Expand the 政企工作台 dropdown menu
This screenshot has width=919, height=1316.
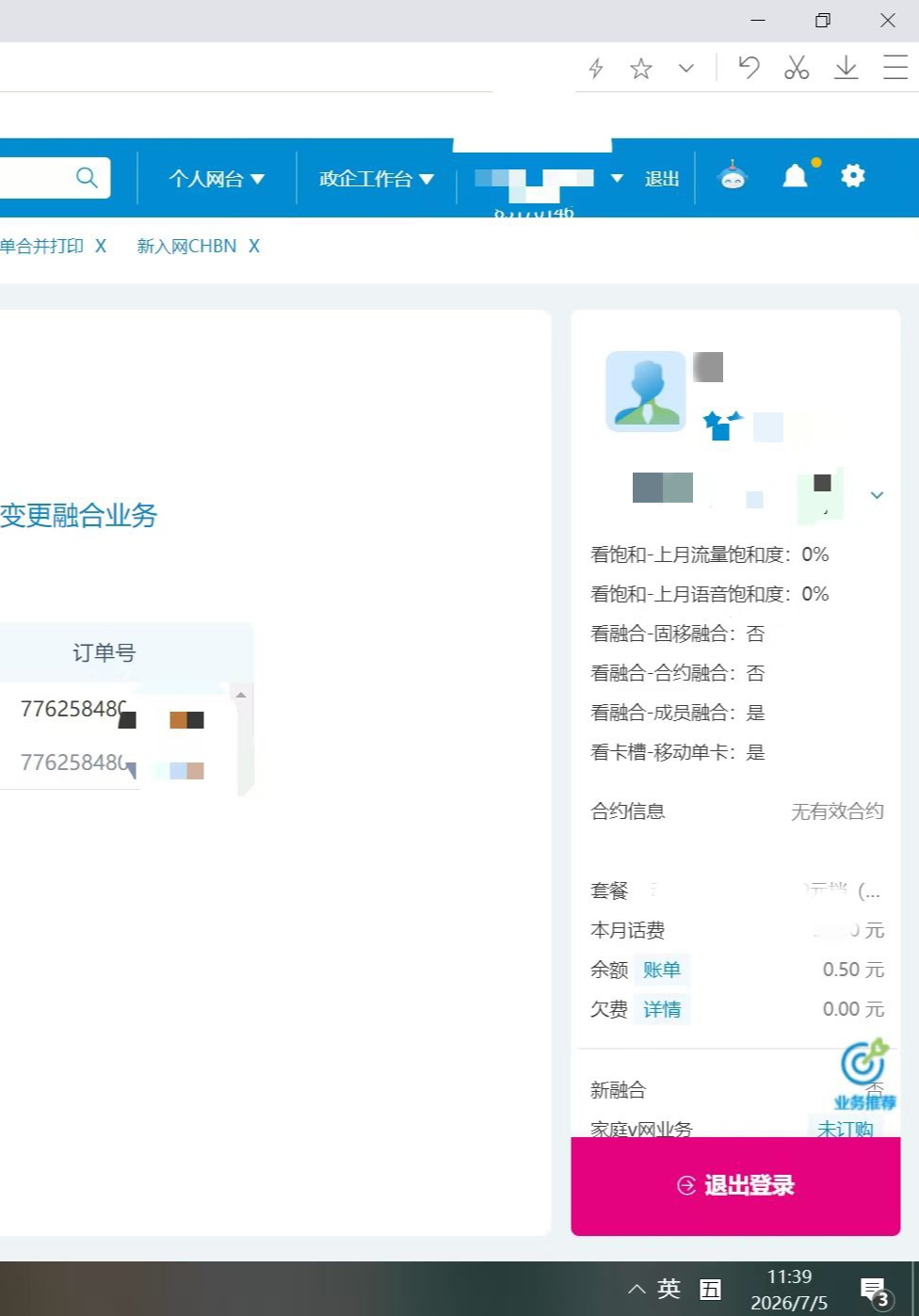[377, 178]
